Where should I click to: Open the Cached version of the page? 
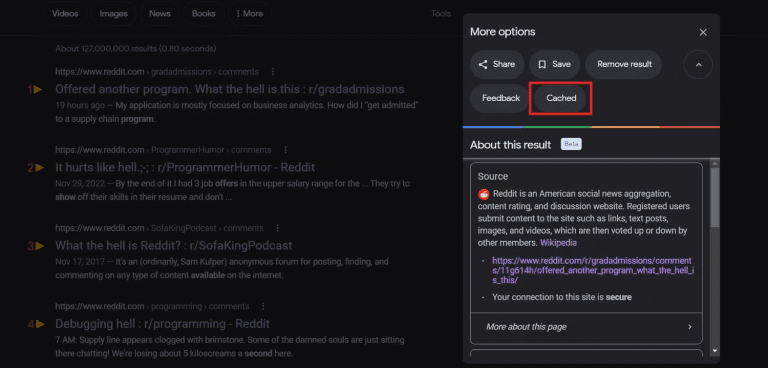(561, 98)
